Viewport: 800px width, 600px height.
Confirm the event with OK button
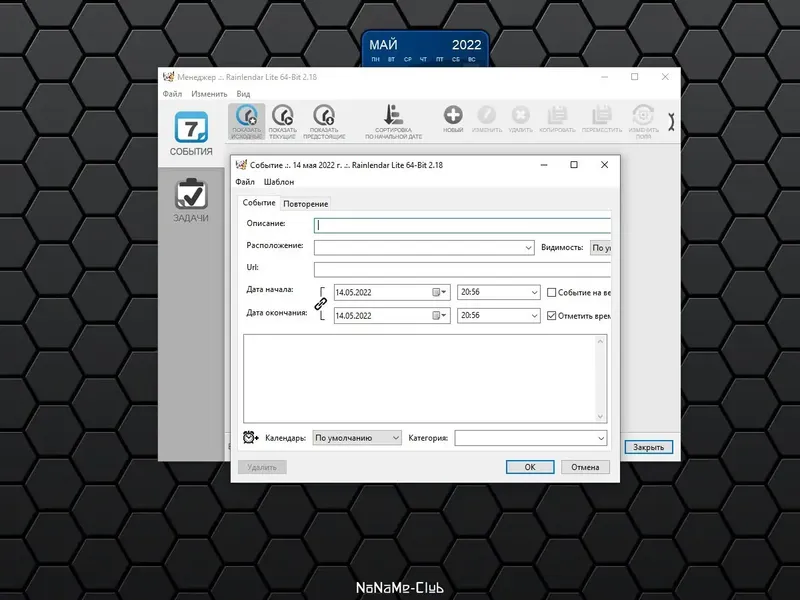(530, 467)
